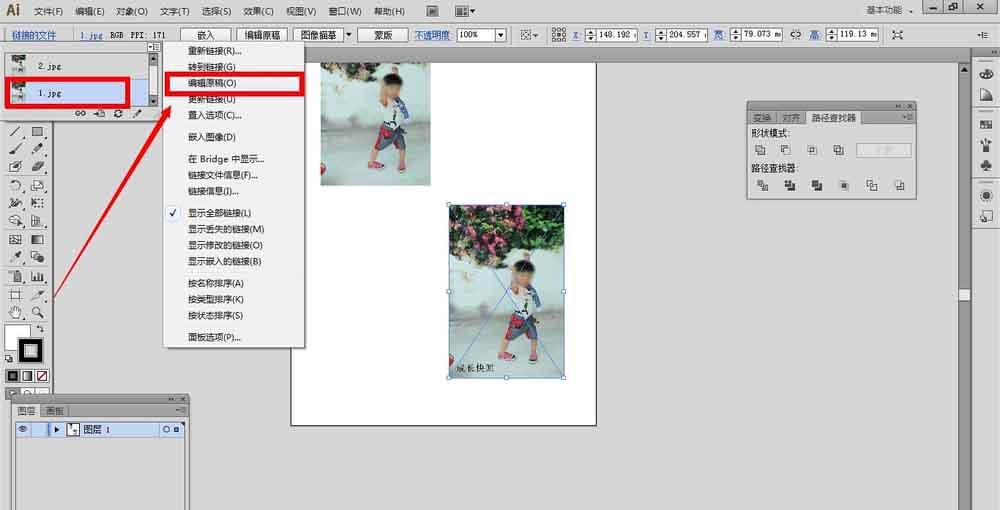Click Edit Original pencil icon in Links panel
The image size is (1000, 510).
click(136, 113)
